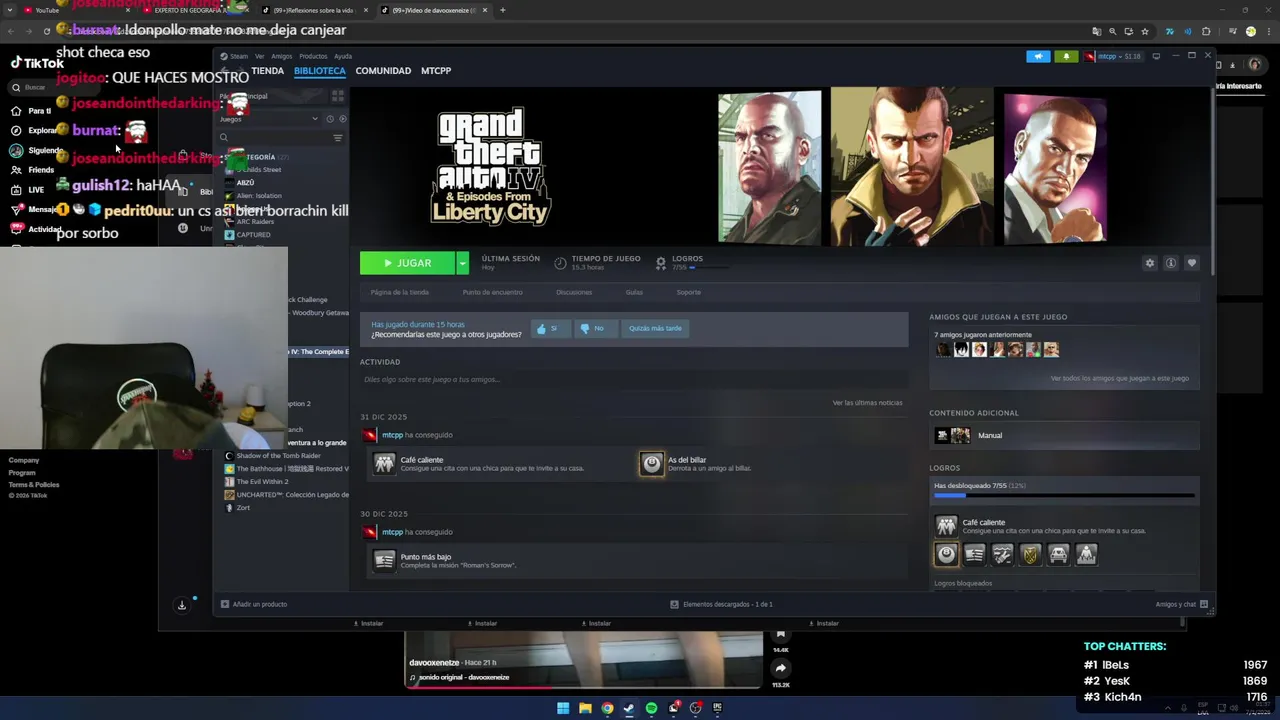Open Ayuda menu
1280x720 pixels.
[x=343, y=56]
